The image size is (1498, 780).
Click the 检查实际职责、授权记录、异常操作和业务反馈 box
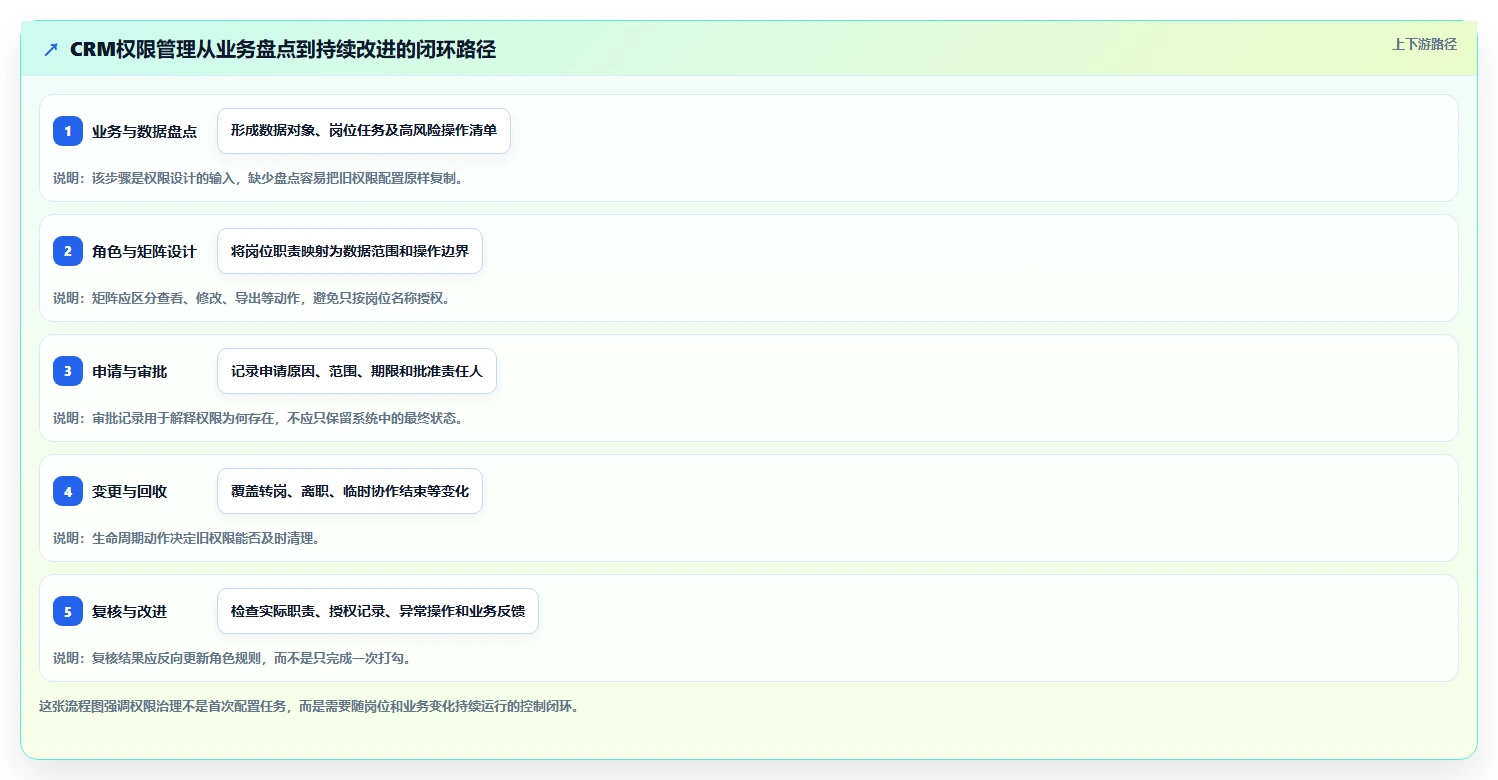[x=378, y=611]
